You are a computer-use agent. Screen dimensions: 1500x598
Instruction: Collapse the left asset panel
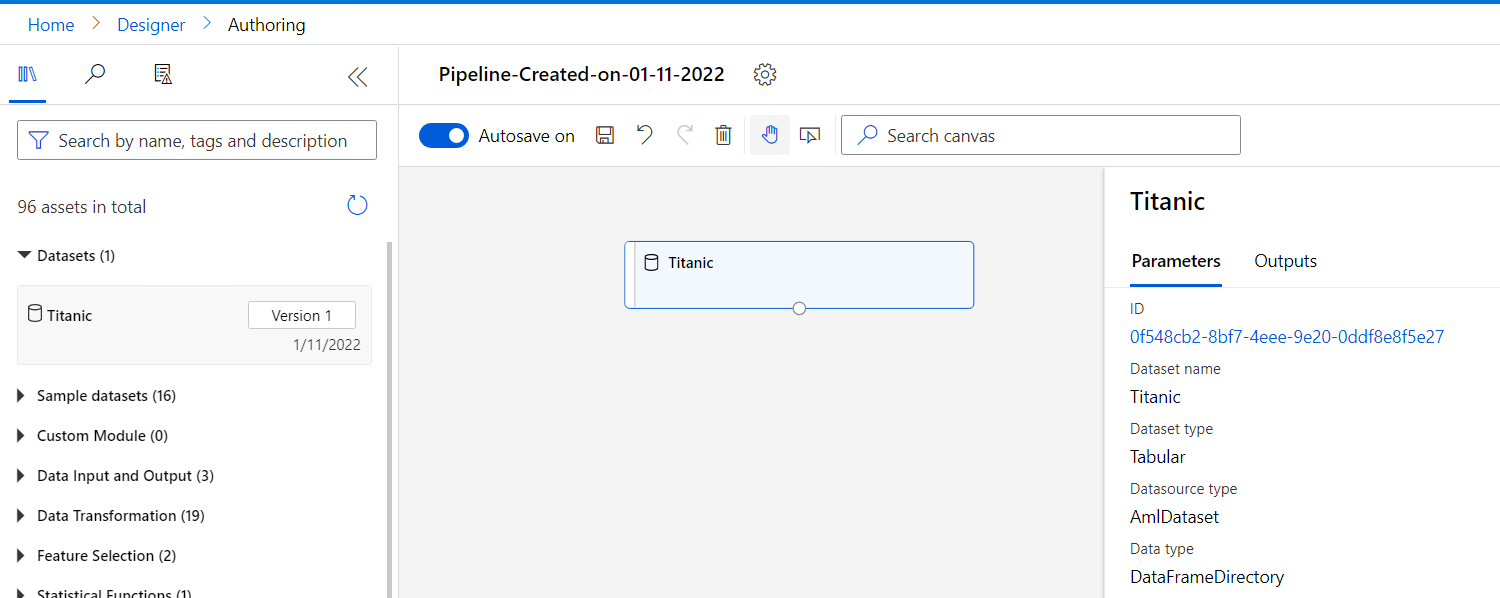357,77
